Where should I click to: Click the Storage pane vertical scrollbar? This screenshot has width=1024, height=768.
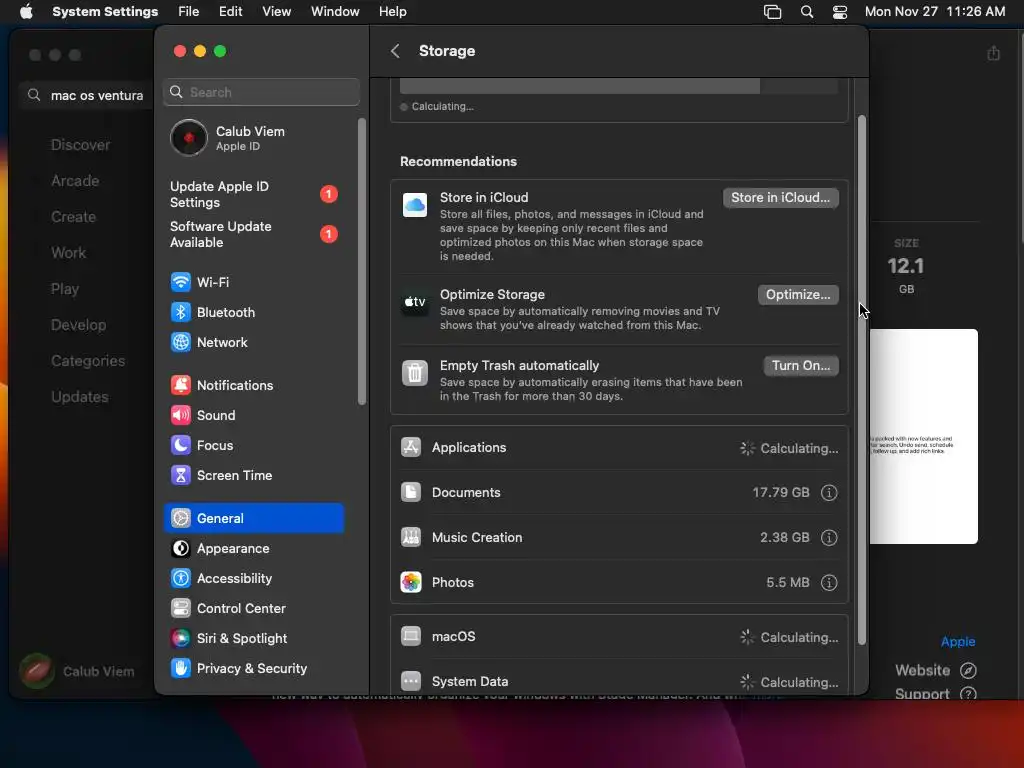tap(861, 380)
